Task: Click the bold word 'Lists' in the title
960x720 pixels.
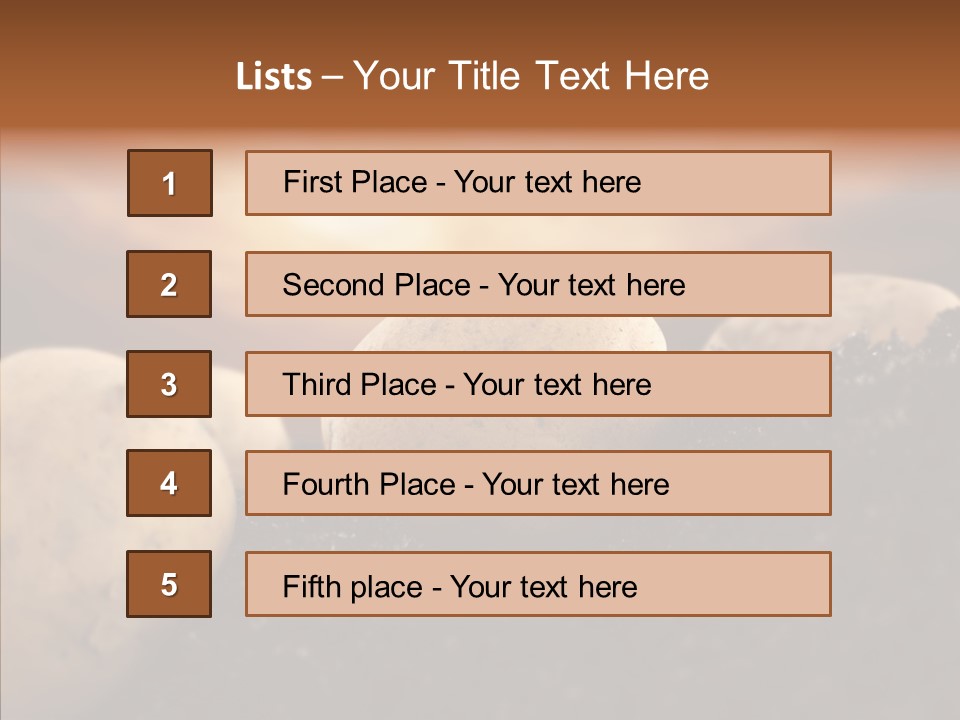Action: pos(274,77)
